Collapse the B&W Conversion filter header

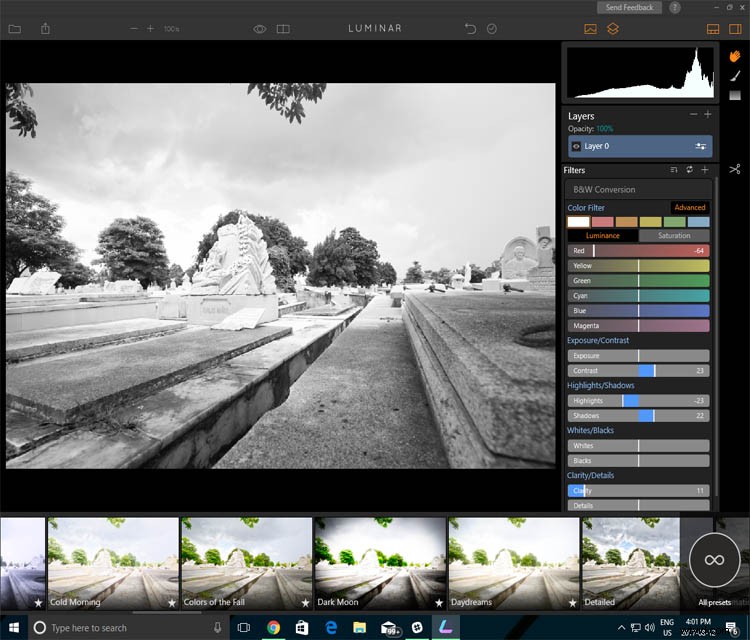click(x=638, y=189)
